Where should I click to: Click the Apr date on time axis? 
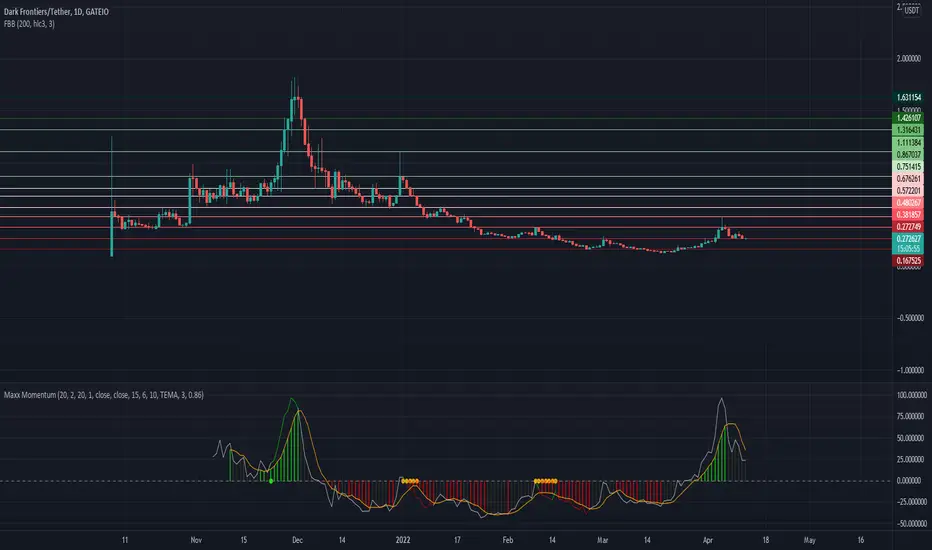point(707,540)
